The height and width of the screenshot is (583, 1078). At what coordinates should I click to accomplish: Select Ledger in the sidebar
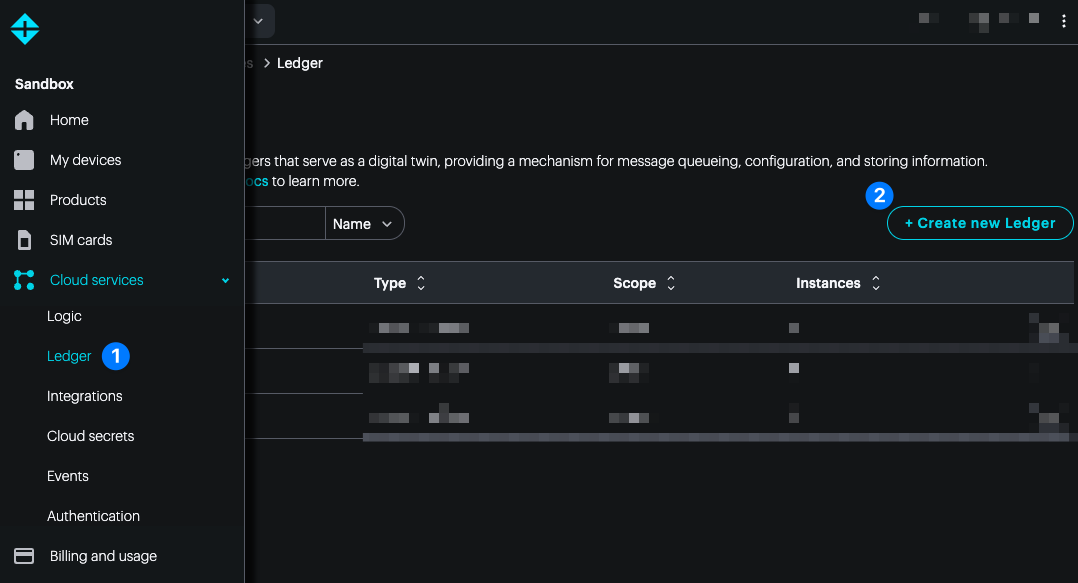(69, 356)
